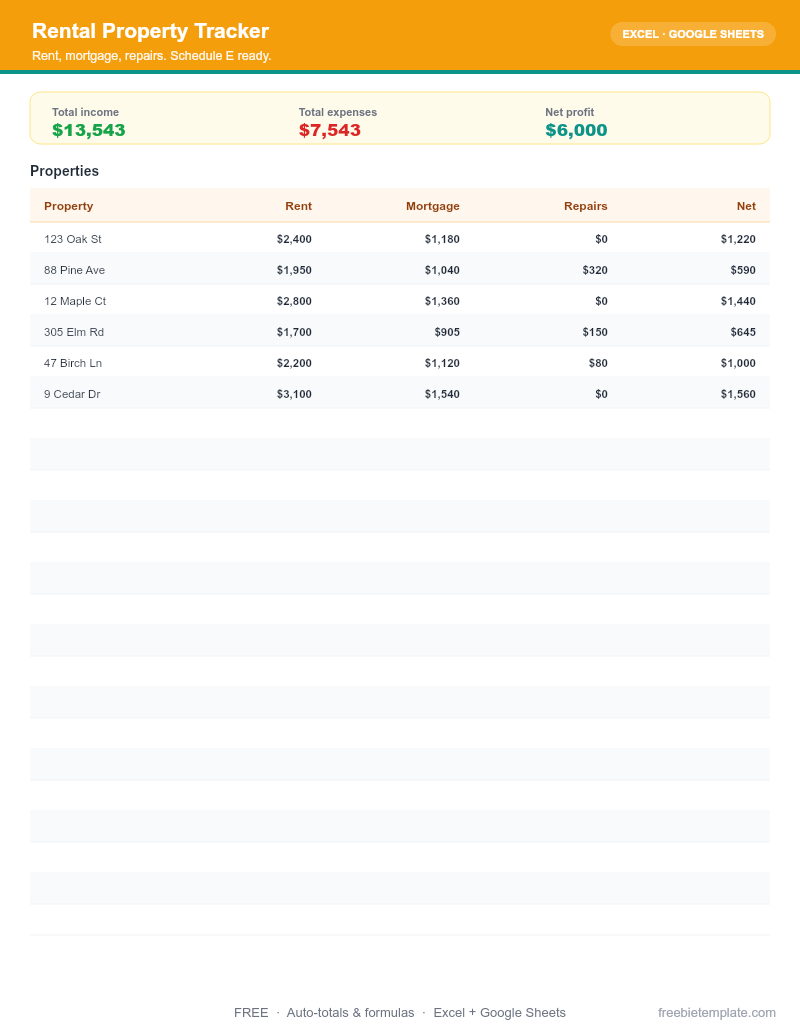Select the subtitle 'Rent, mortgage, repairs. Schedule E ready.'

click(x=152, y=56)
